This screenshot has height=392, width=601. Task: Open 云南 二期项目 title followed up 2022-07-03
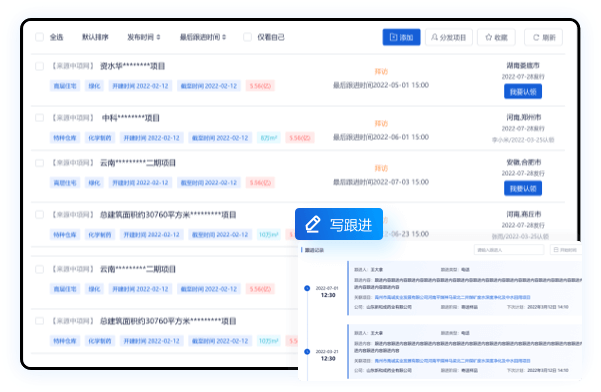pos(138,163)
